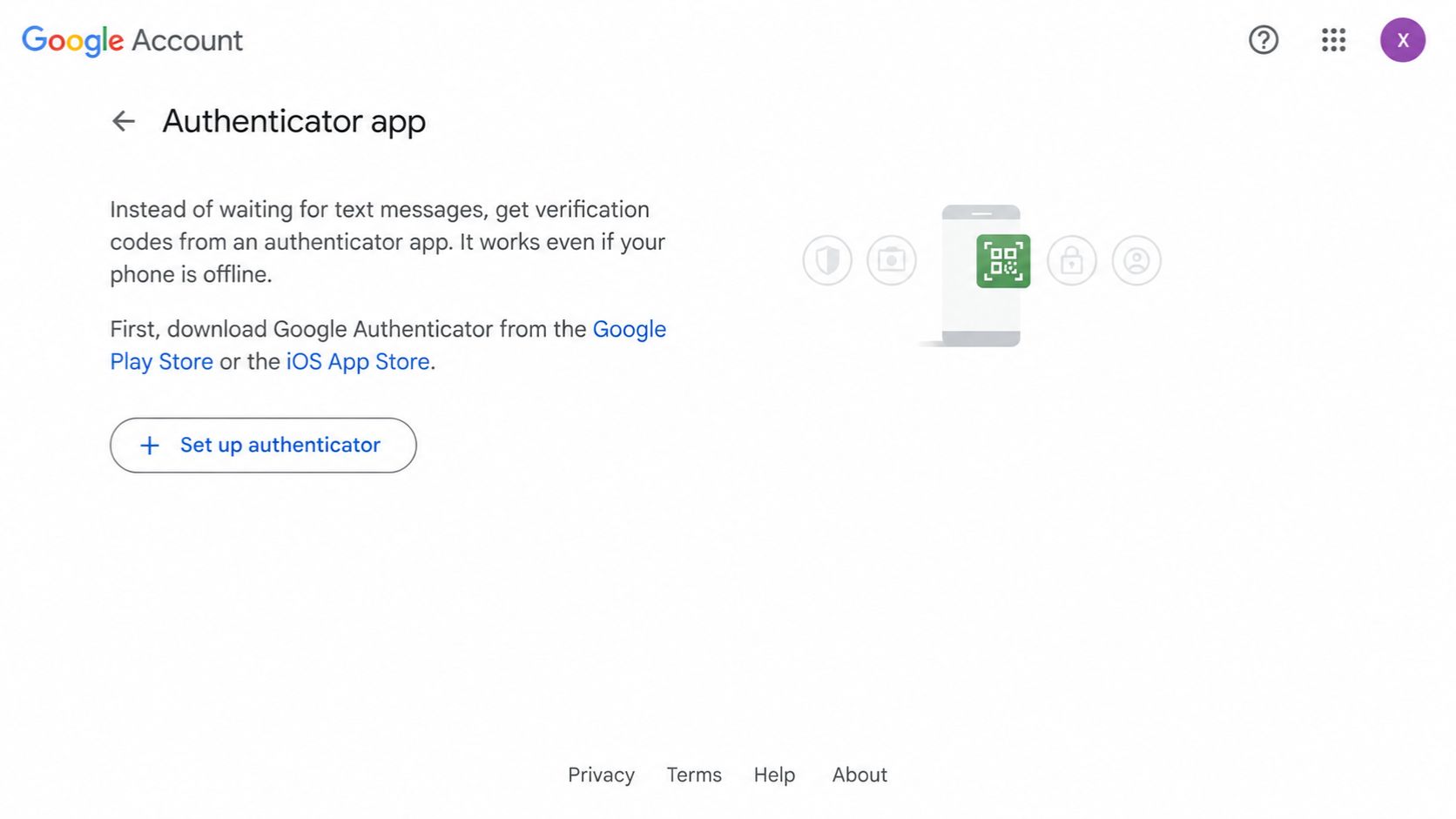The image size is (1456, 819).
Task: Click the green QR code illustration icon
Action: (1003, 261)
